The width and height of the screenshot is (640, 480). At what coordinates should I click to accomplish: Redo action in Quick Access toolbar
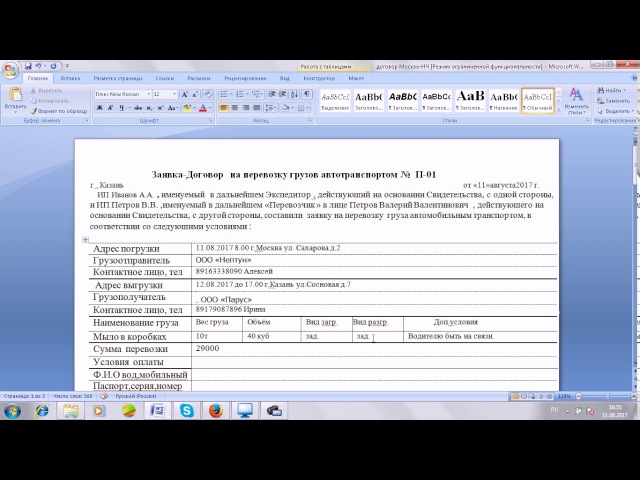[53, 66]
